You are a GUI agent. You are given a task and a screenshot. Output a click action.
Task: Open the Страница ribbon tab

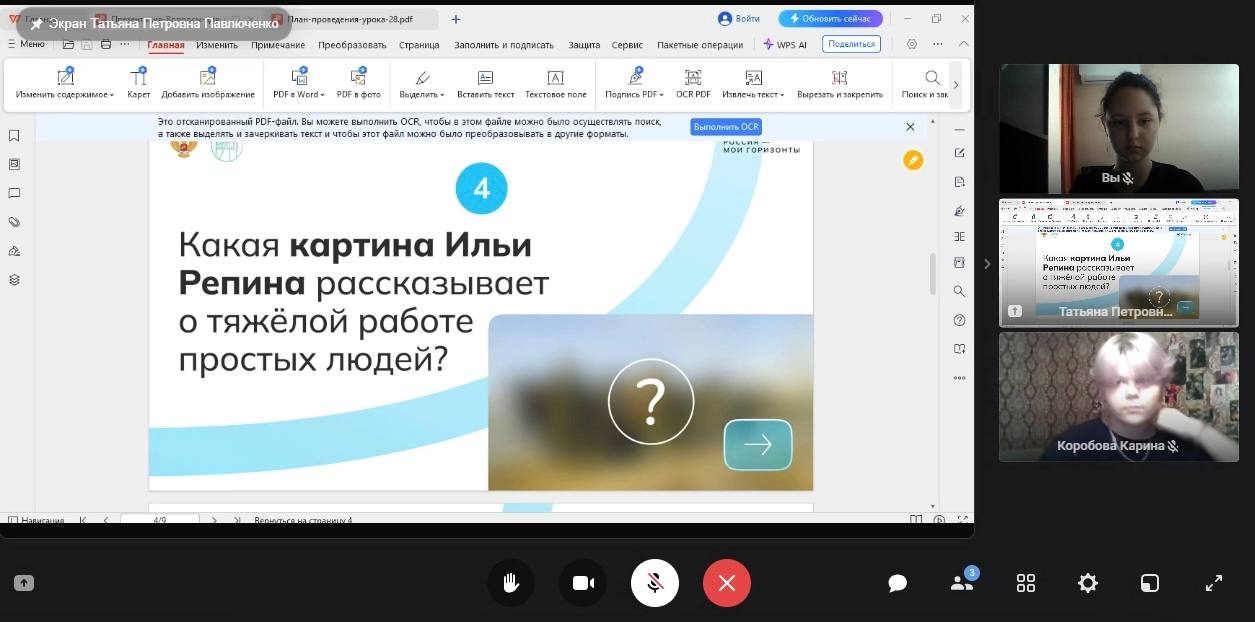(x=419, y=45)
